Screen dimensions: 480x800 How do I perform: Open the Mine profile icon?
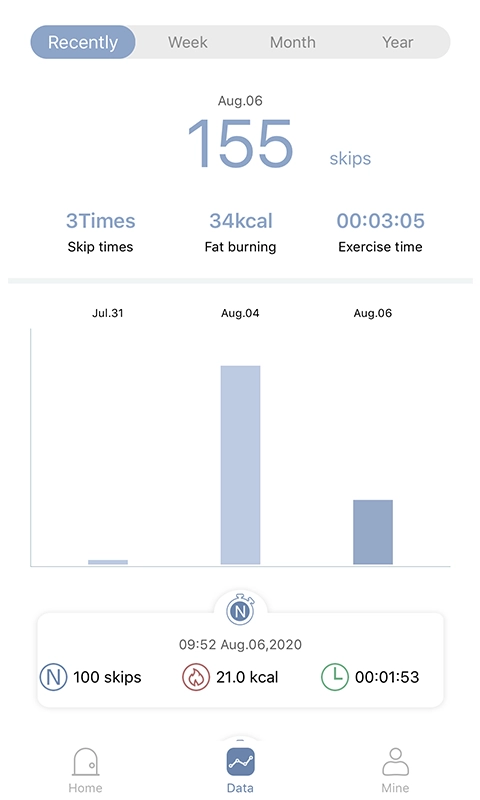(395, 762)
